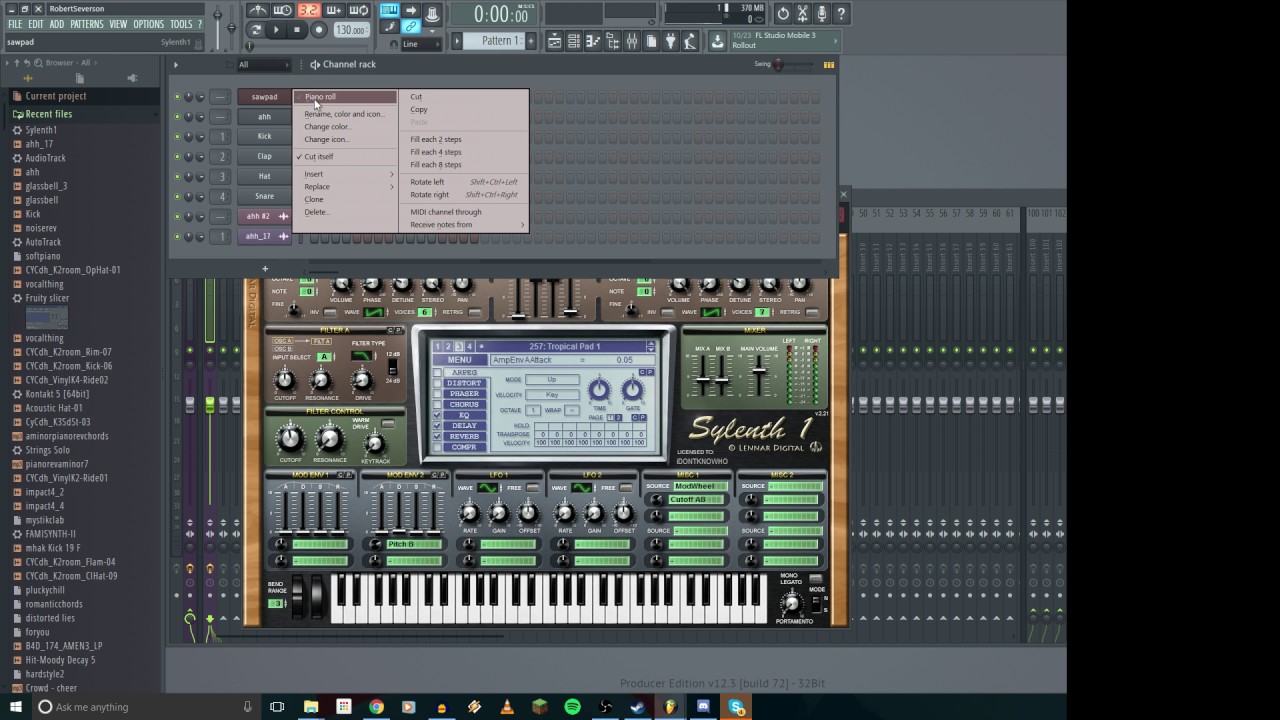The width and height of the screenshot is (1280, 720).
Task: Toggle the ARPEG effect checkbox in Sylenth1
Action: pos(437,373)
